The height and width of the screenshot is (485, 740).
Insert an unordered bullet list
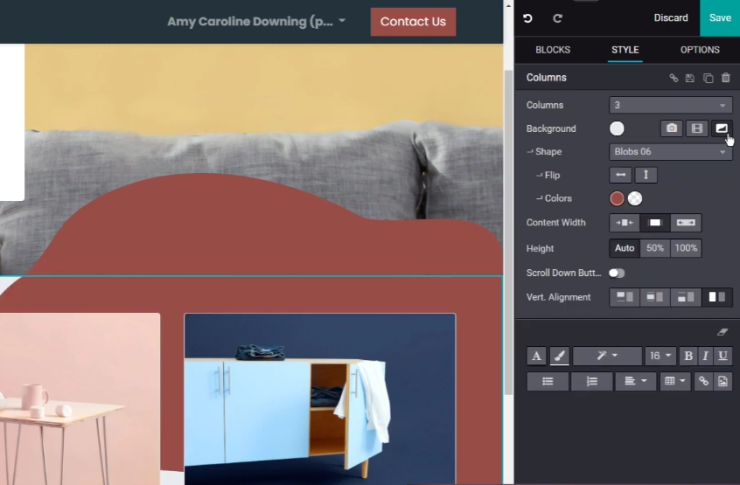(x=547, y=381)
